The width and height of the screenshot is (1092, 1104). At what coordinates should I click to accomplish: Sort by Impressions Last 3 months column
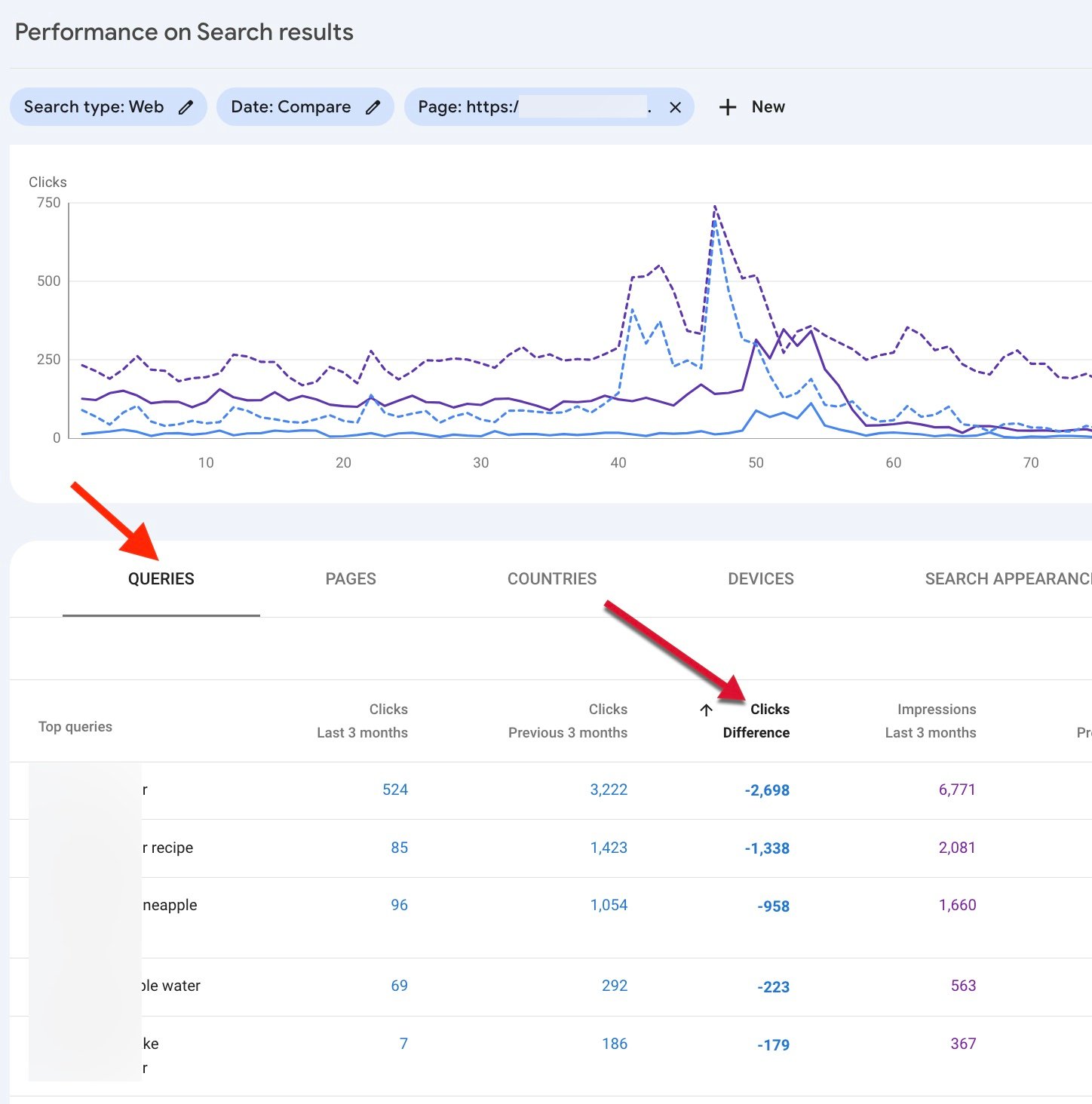(931, 721)
